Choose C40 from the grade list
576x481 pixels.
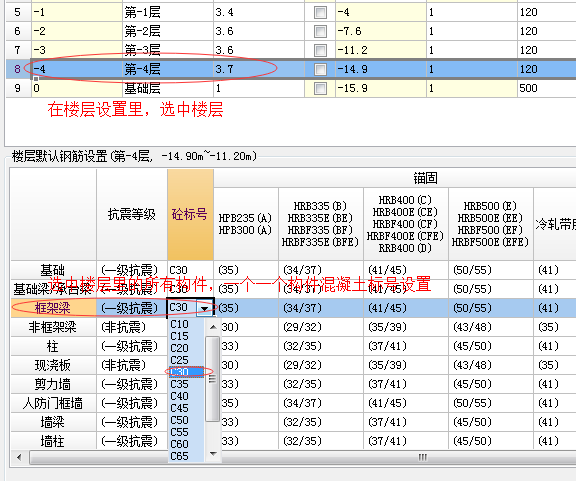tap(186, 396)
